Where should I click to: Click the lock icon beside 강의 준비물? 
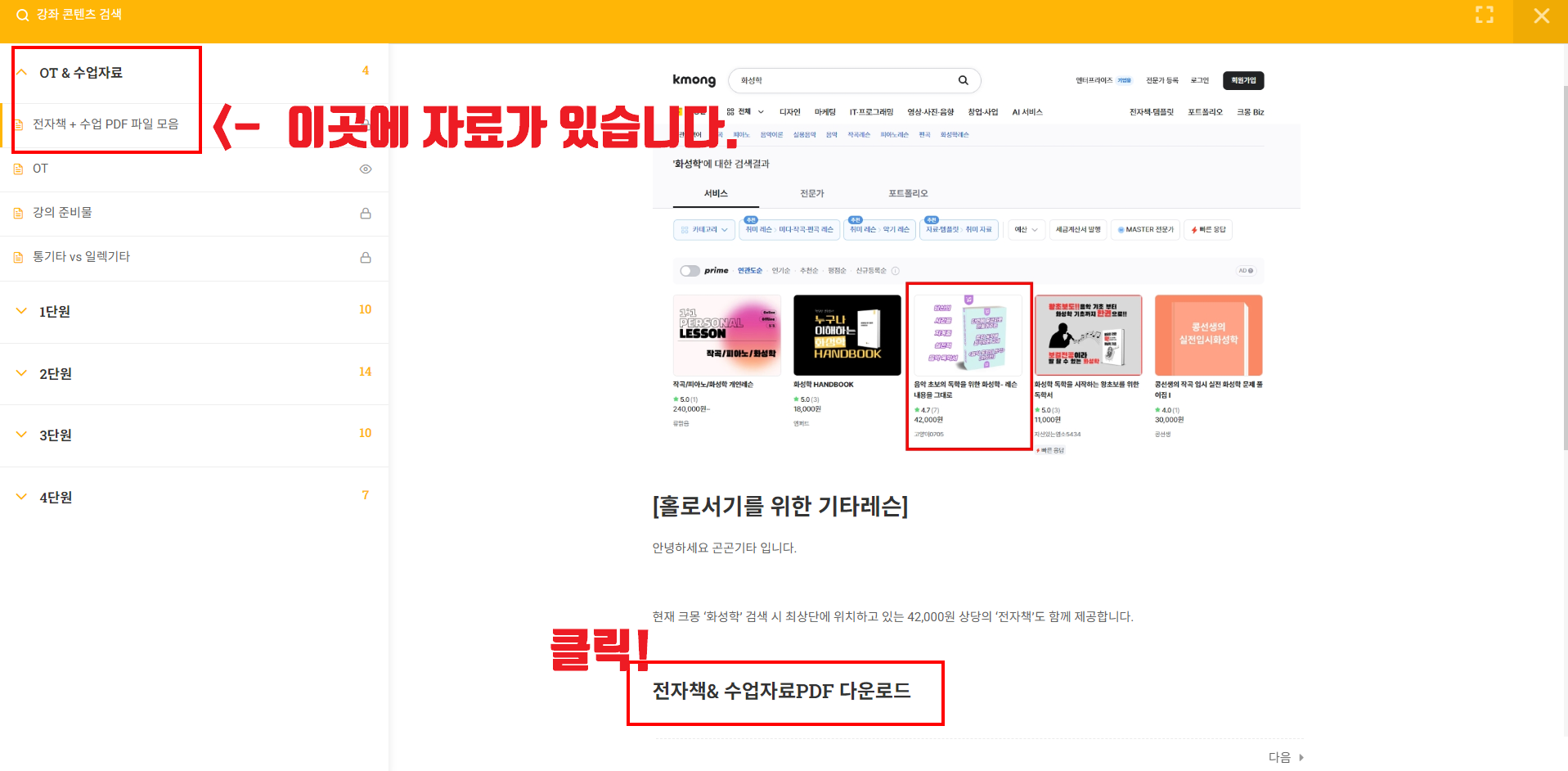click(366, 213)
